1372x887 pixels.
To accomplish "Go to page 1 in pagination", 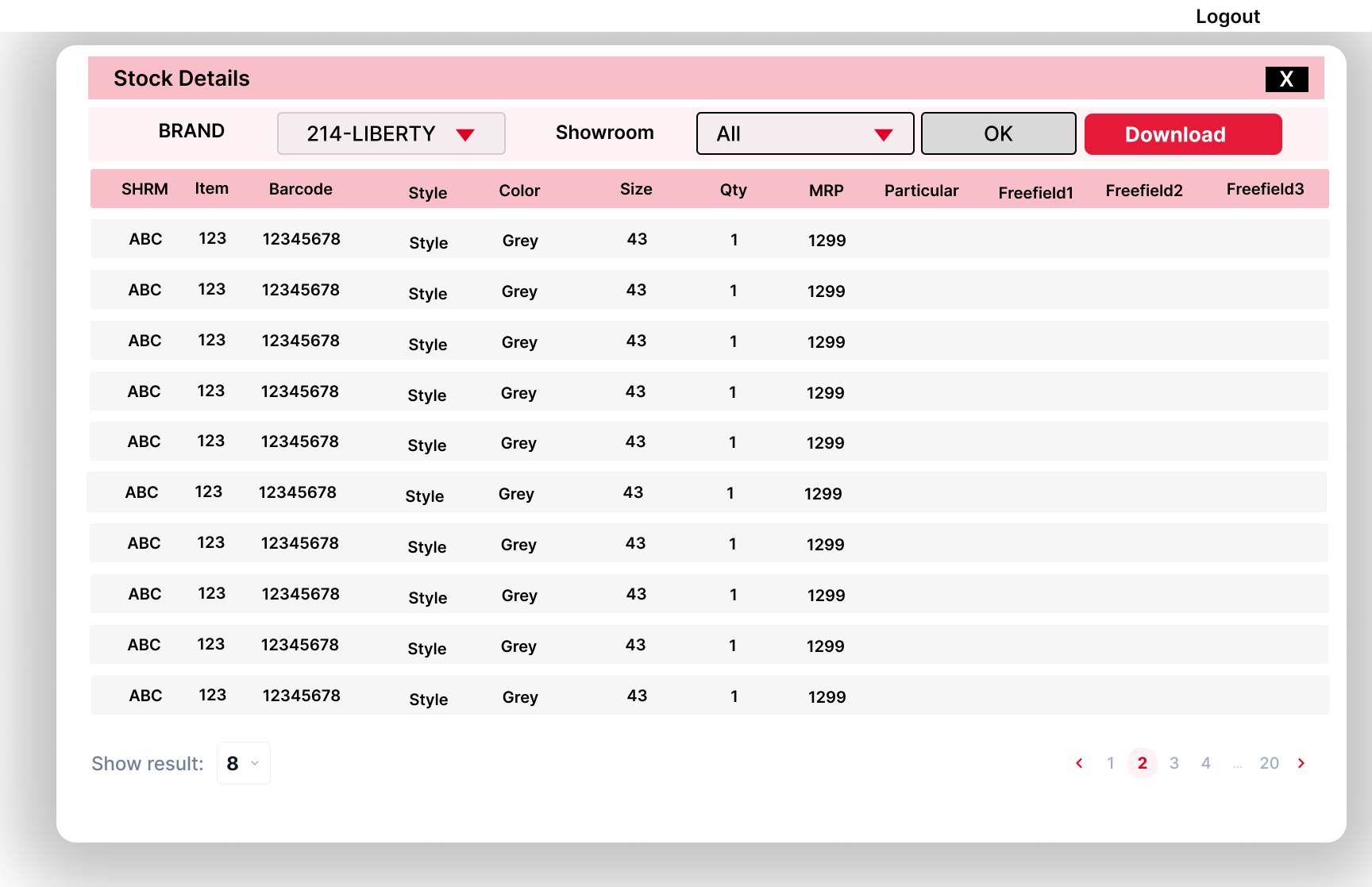I will [1111, 763].
